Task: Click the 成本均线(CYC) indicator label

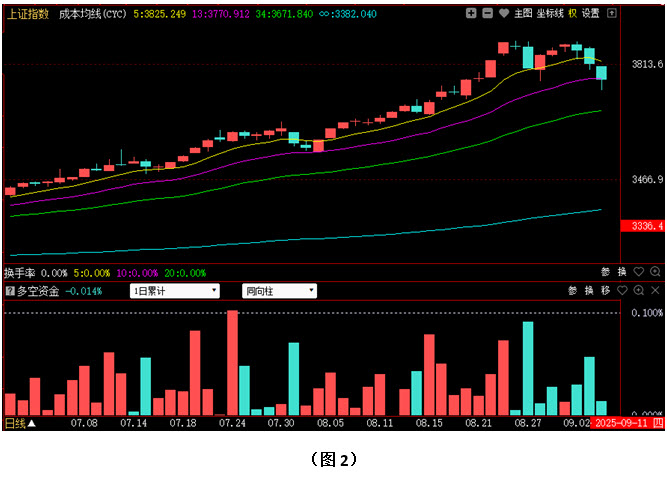Action: click(93, 14)
